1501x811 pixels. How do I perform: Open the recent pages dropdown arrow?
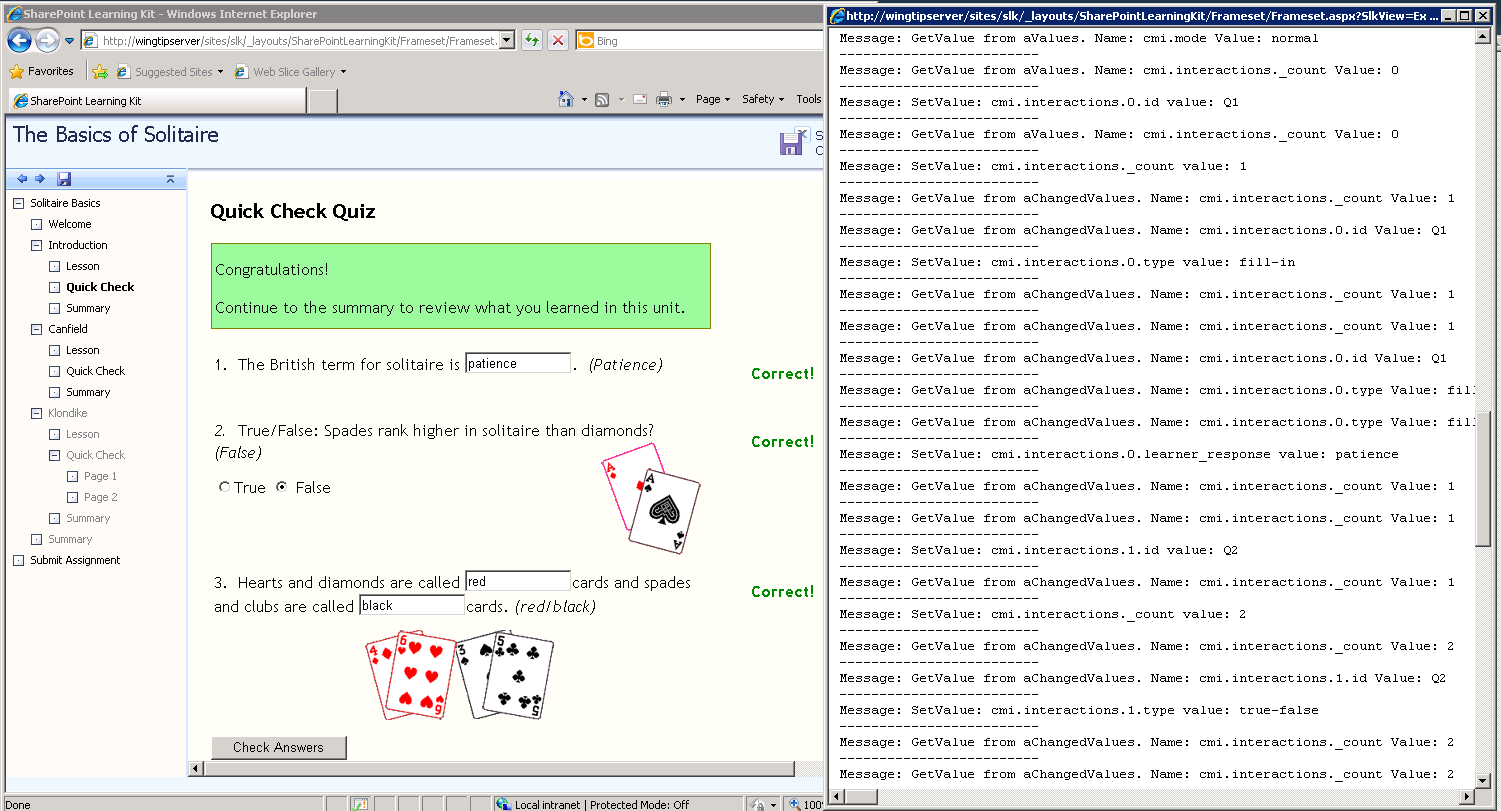pyautogui.click(x=69, y=41)
